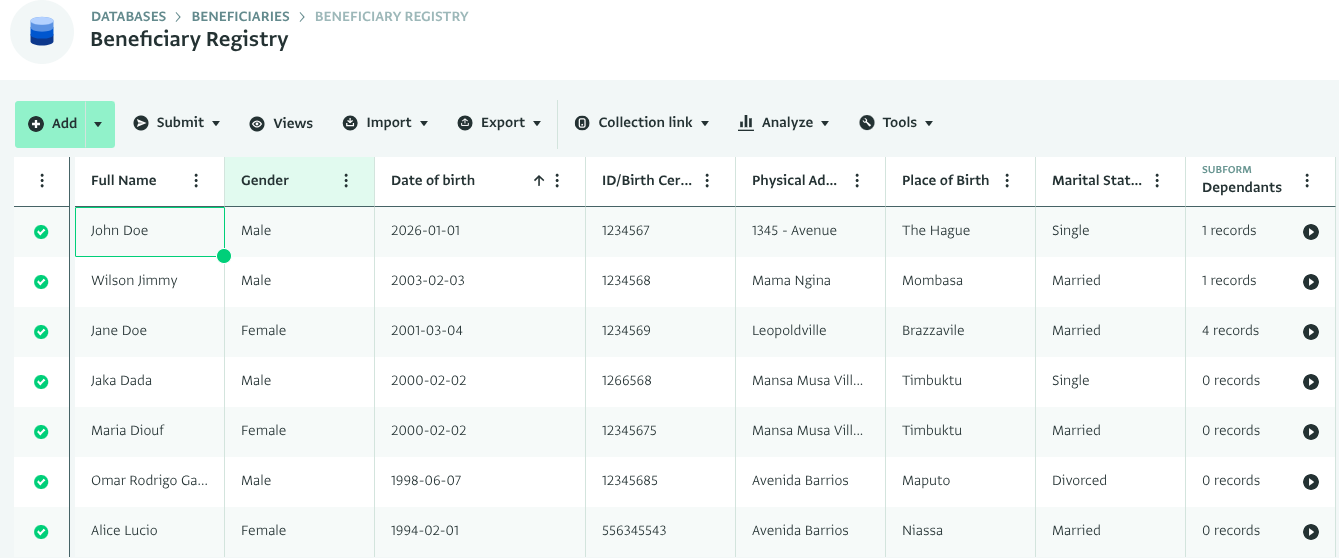Open the Analyze menu
This screenshot has width=1339, height=558.
(784, 123)
